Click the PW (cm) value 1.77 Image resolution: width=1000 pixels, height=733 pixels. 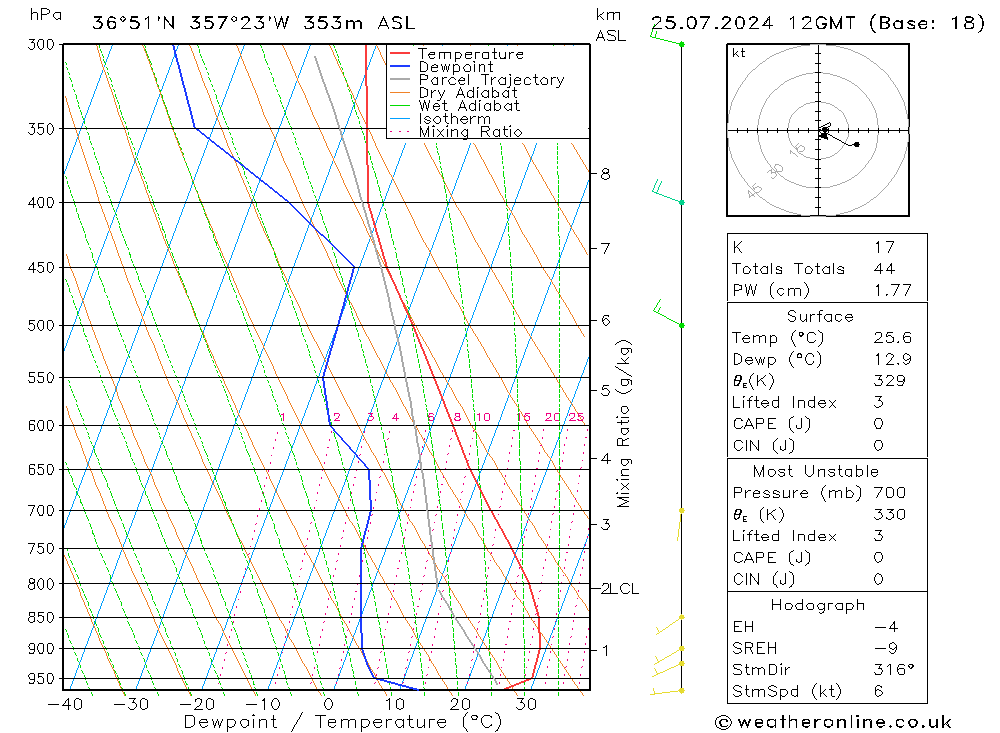(892, 290)
